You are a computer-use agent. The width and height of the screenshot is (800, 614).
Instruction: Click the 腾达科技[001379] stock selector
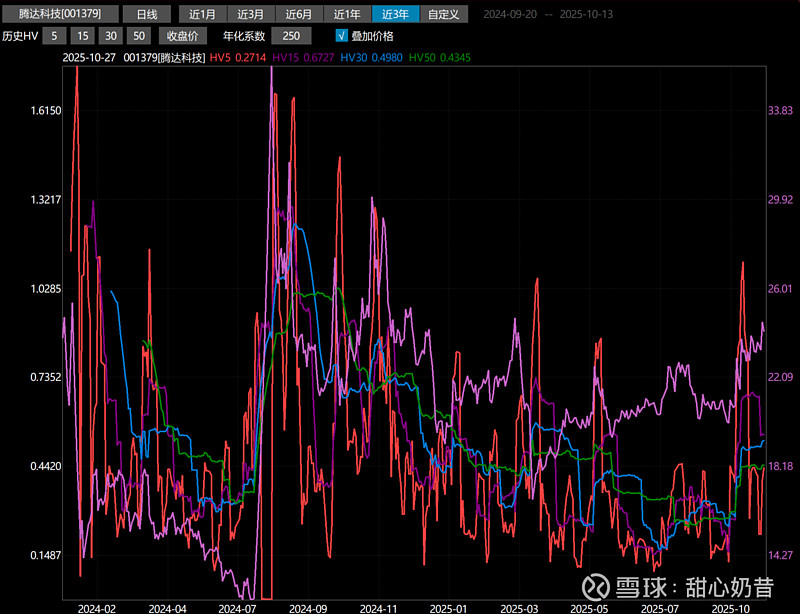[x=60, y=14]
